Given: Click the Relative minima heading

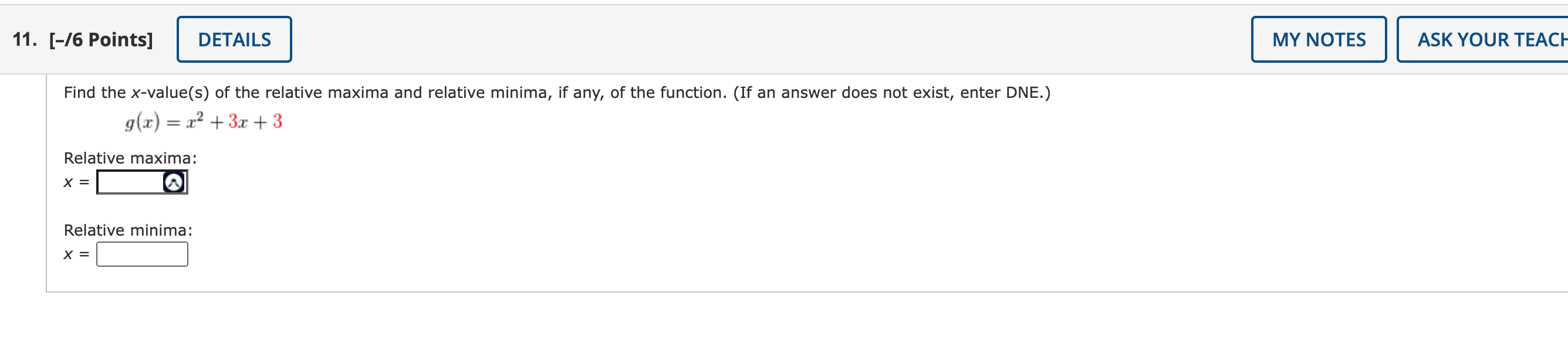Looking at the screenshot, I should point(128,229).
